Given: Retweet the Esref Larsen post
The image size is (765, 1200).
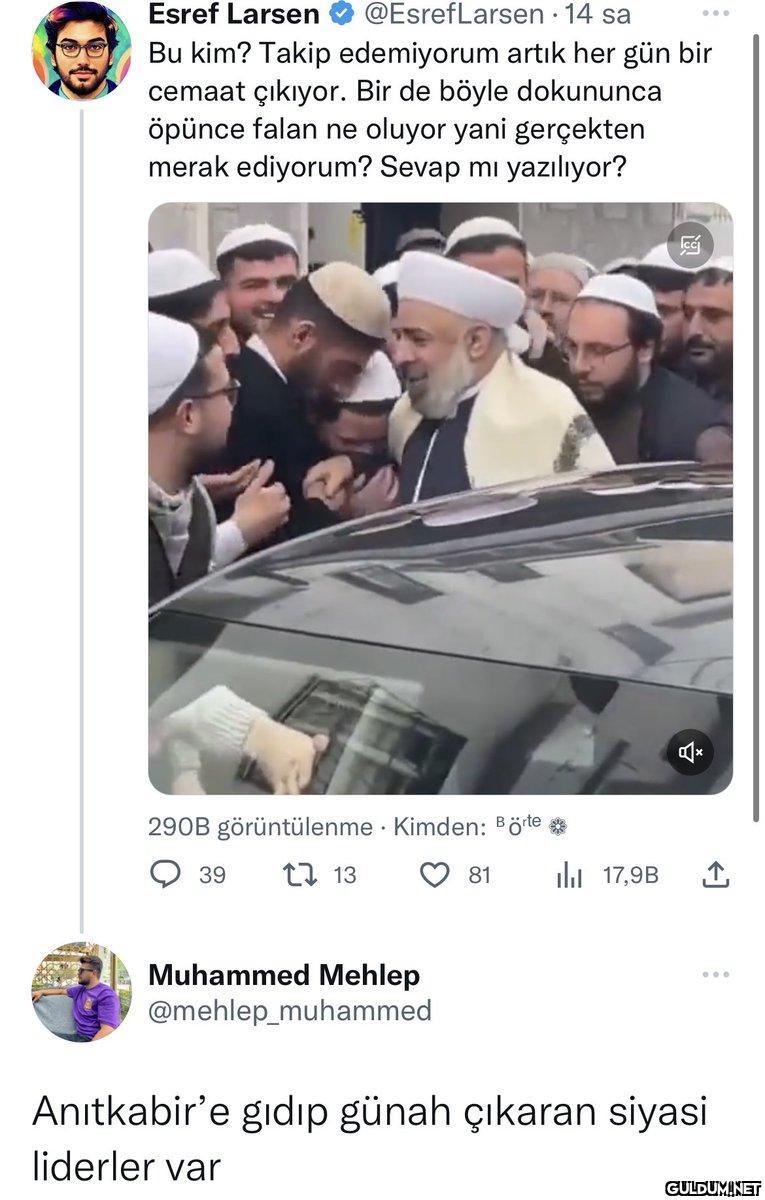Looking at the screenshot, I should coord(299,875).
